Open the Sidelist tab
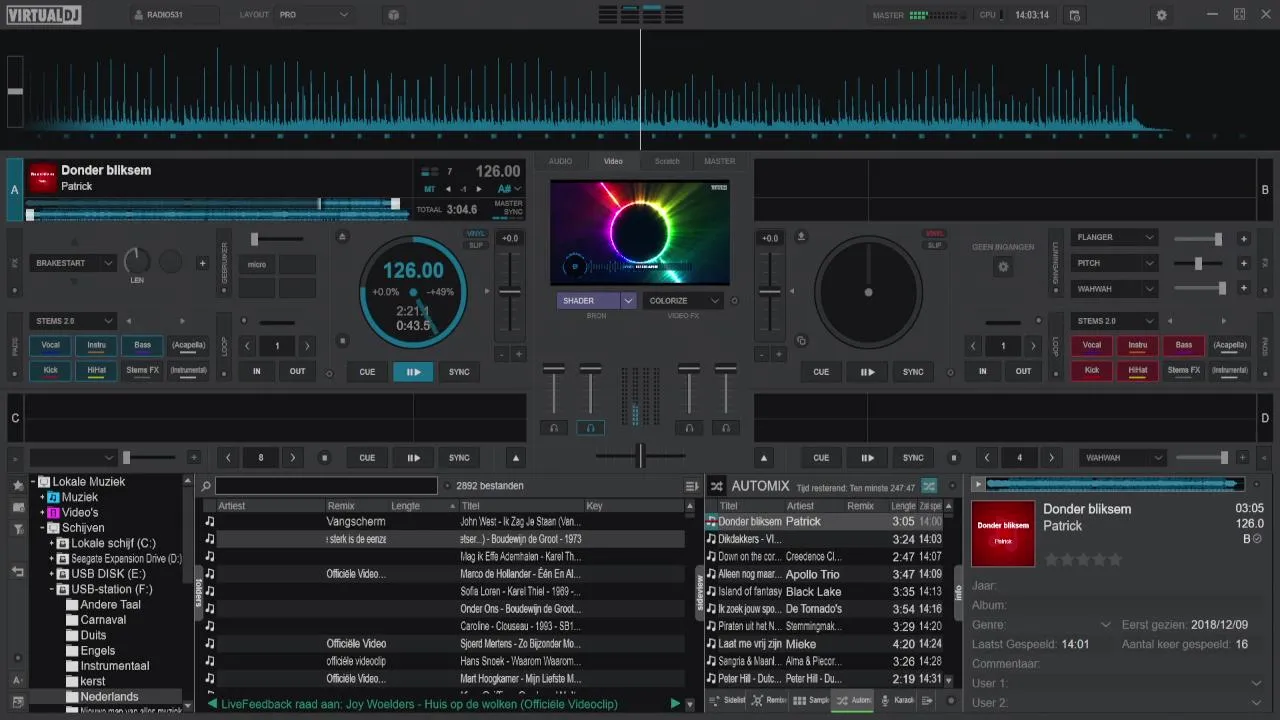Viewport: 1280px width, 720px height. [x=728, y=701]
